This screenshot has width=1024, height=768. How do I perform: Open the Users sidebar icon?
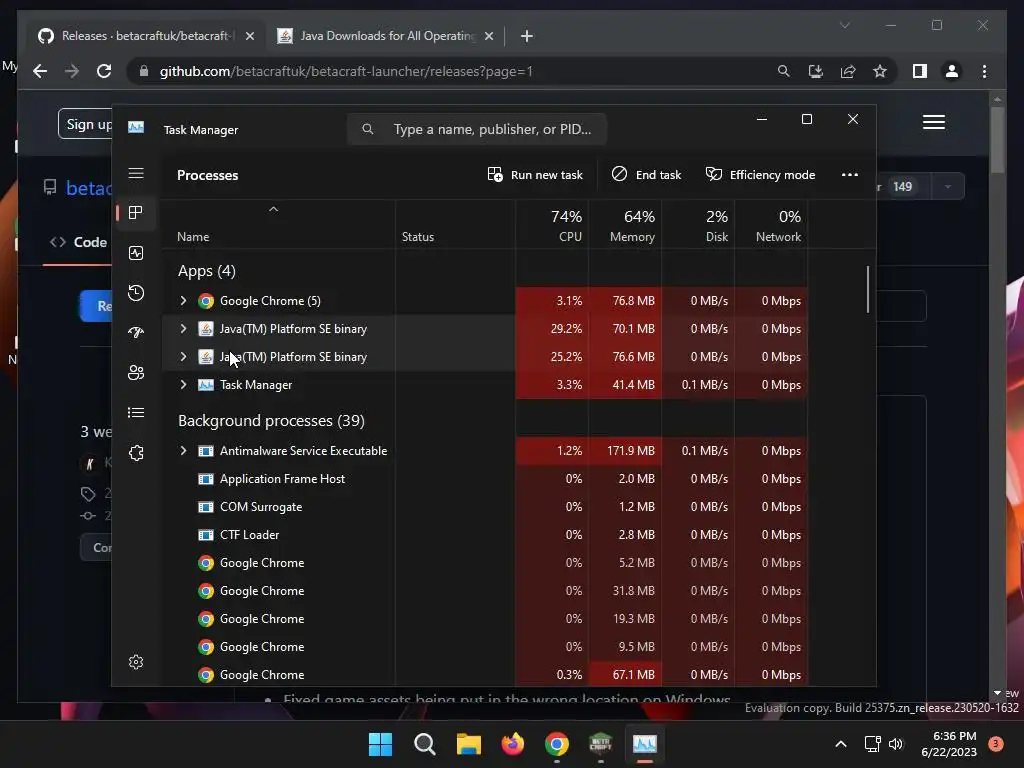[136, 372]
